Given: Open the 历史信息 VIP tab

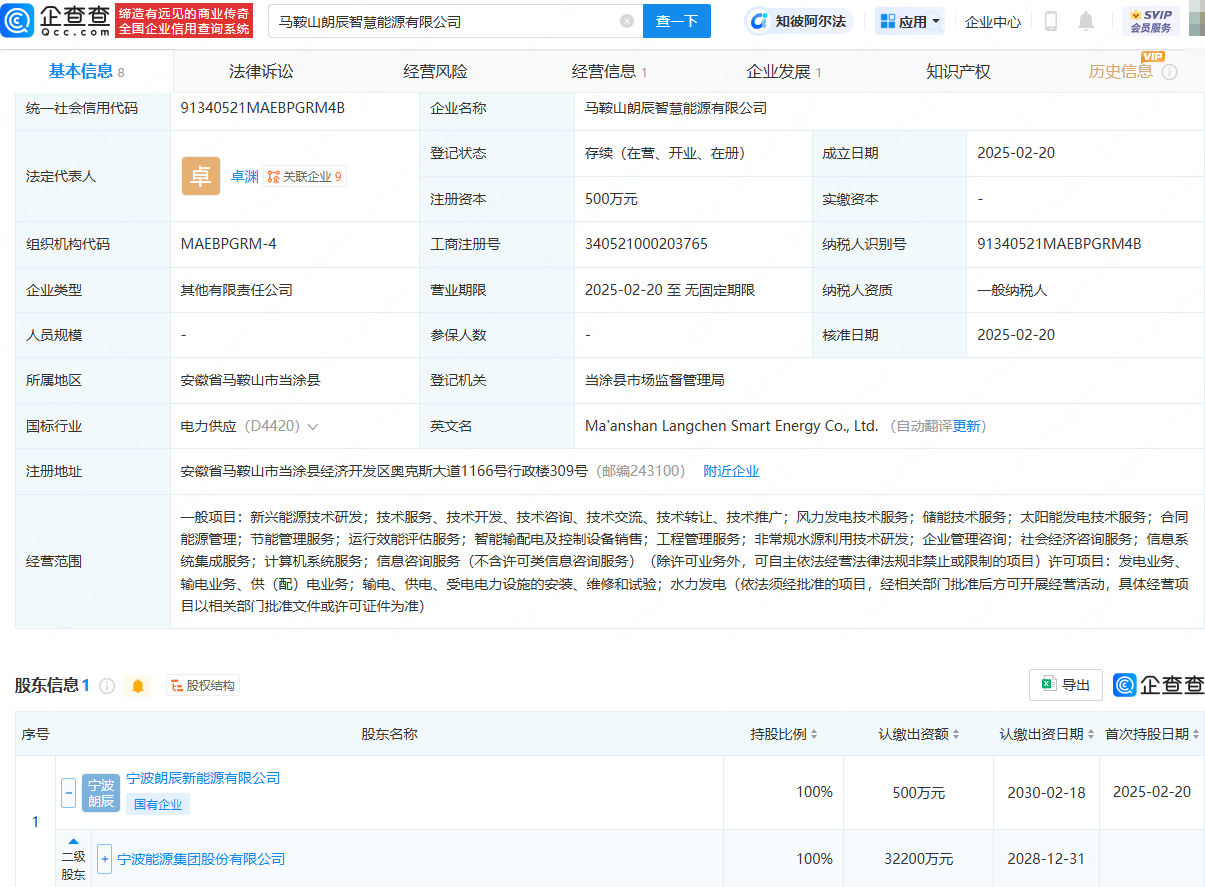Looking at the screenshot, I should pos(1121,71).
